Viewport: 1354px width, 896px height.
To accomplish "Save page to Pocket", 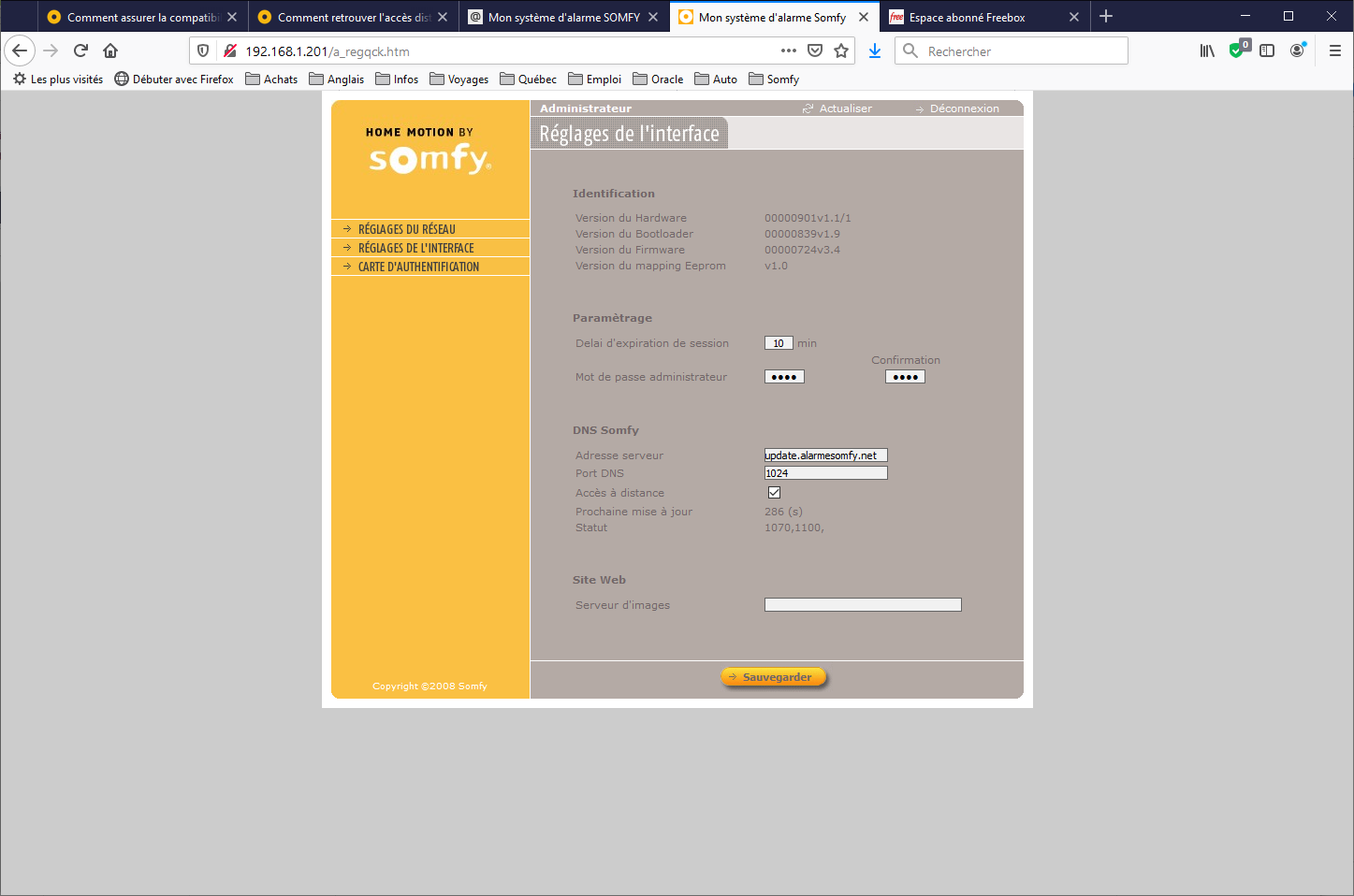I will 815,51.
